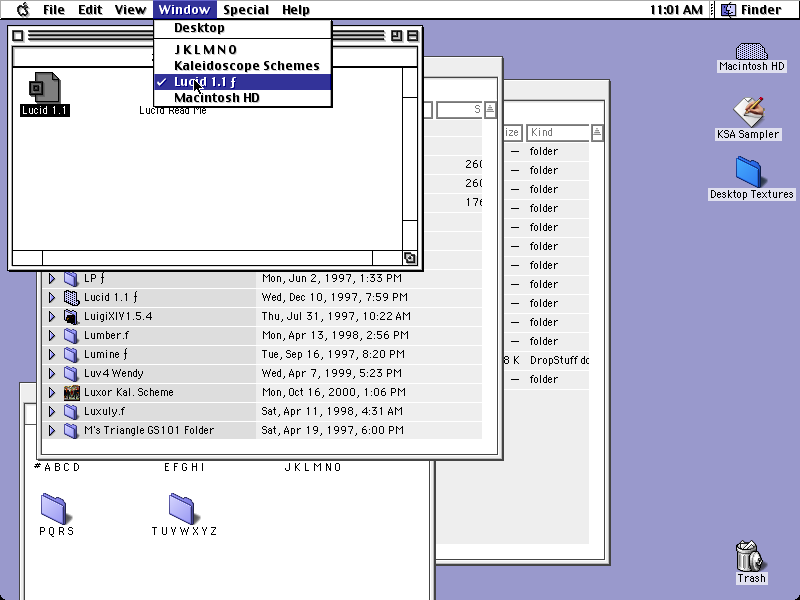Expand the Luxor Kal. Scheme disclosure triangle

52,392
